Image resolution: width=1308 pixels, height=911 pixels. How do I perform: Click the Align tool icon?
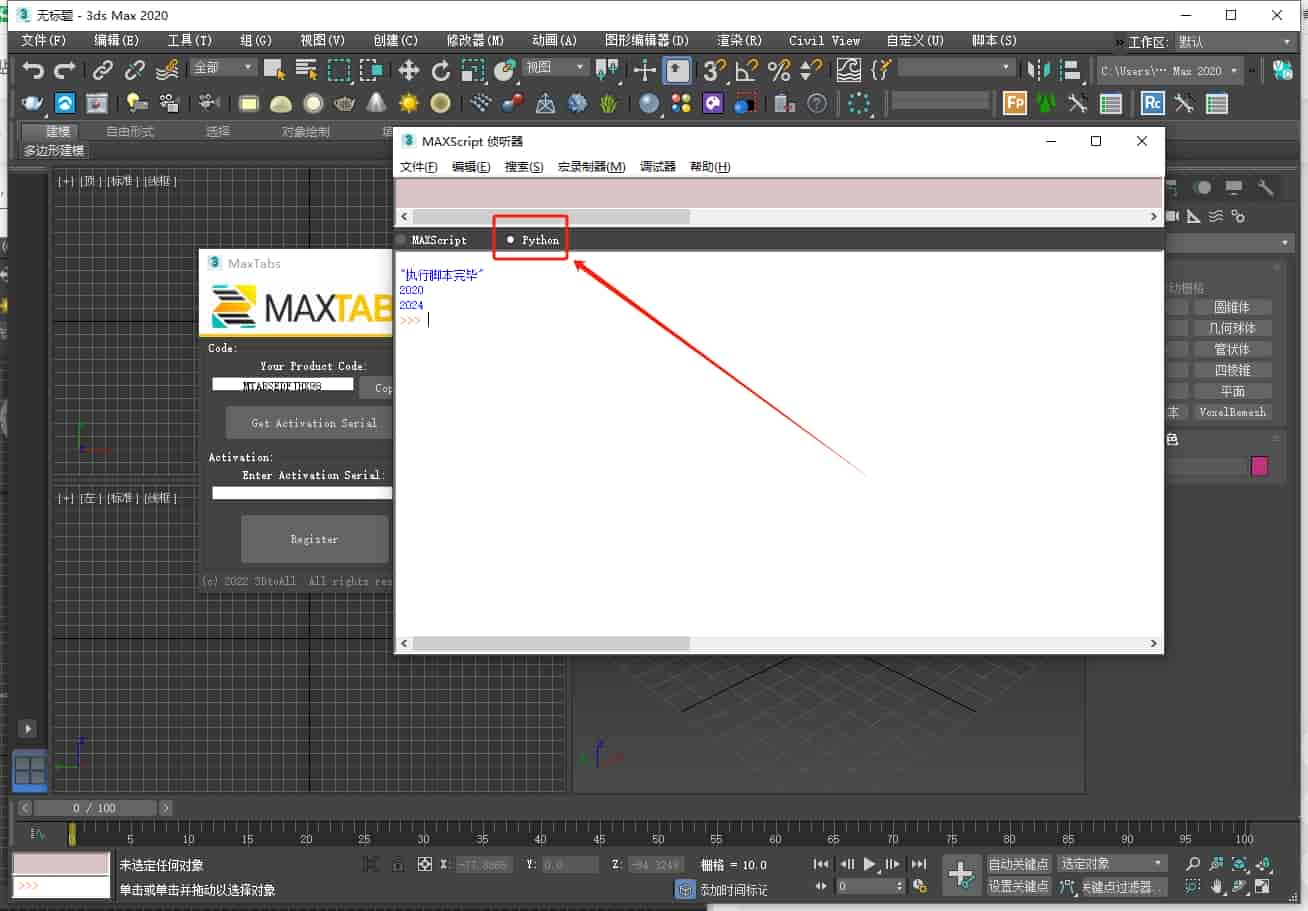1071,70
